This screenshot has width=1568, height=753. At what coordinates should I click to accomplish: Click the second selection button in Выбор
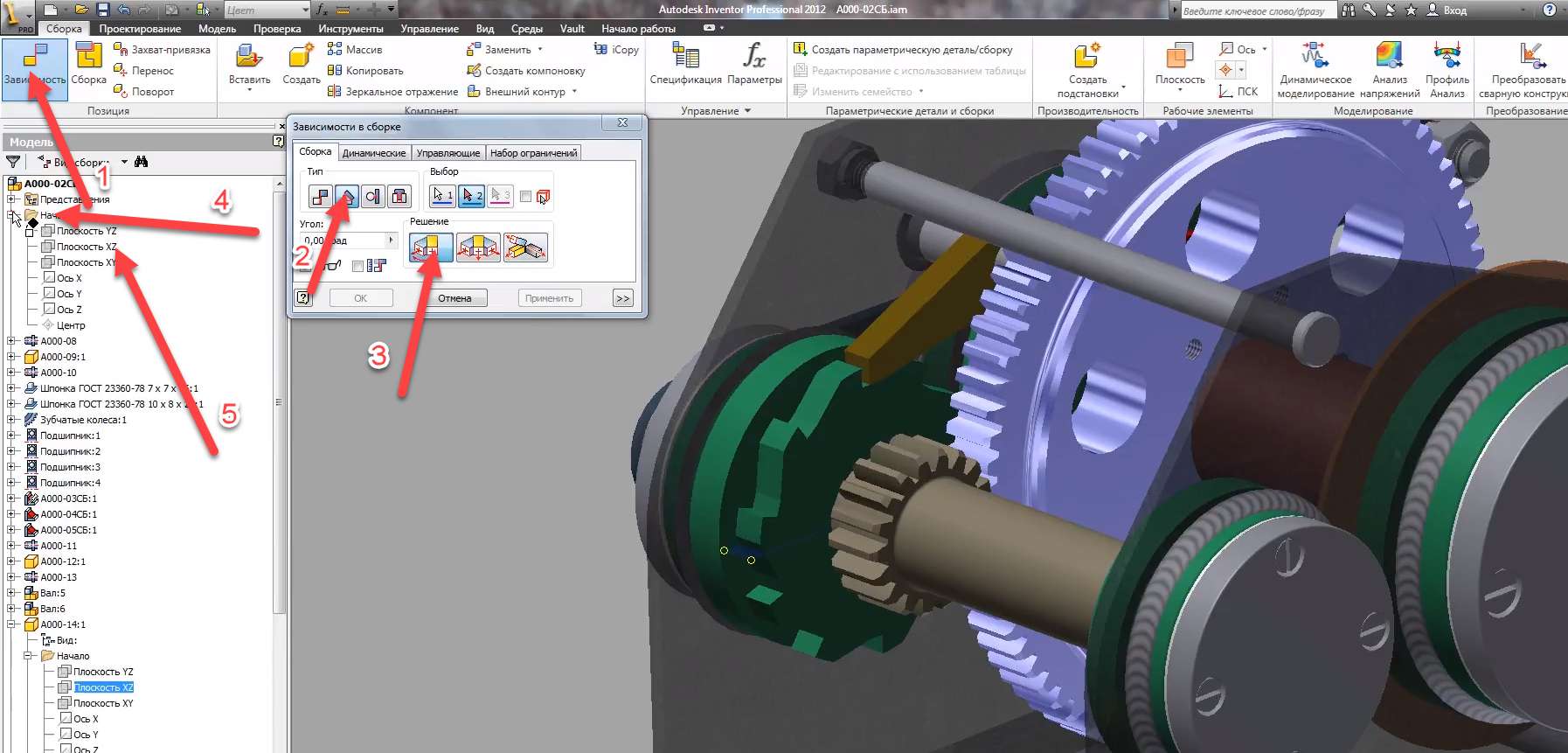(471, 196)
